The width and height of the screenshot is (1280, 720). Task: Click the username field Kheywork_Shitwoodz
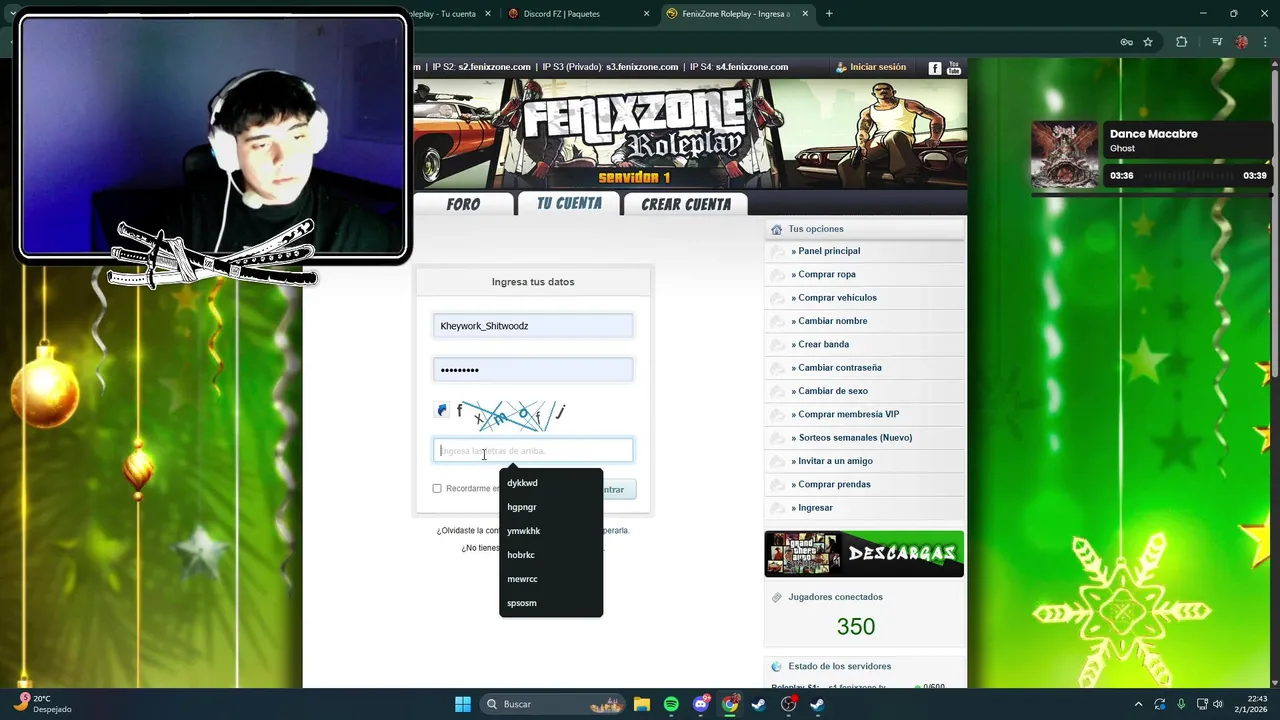click(x=533, y=326)
